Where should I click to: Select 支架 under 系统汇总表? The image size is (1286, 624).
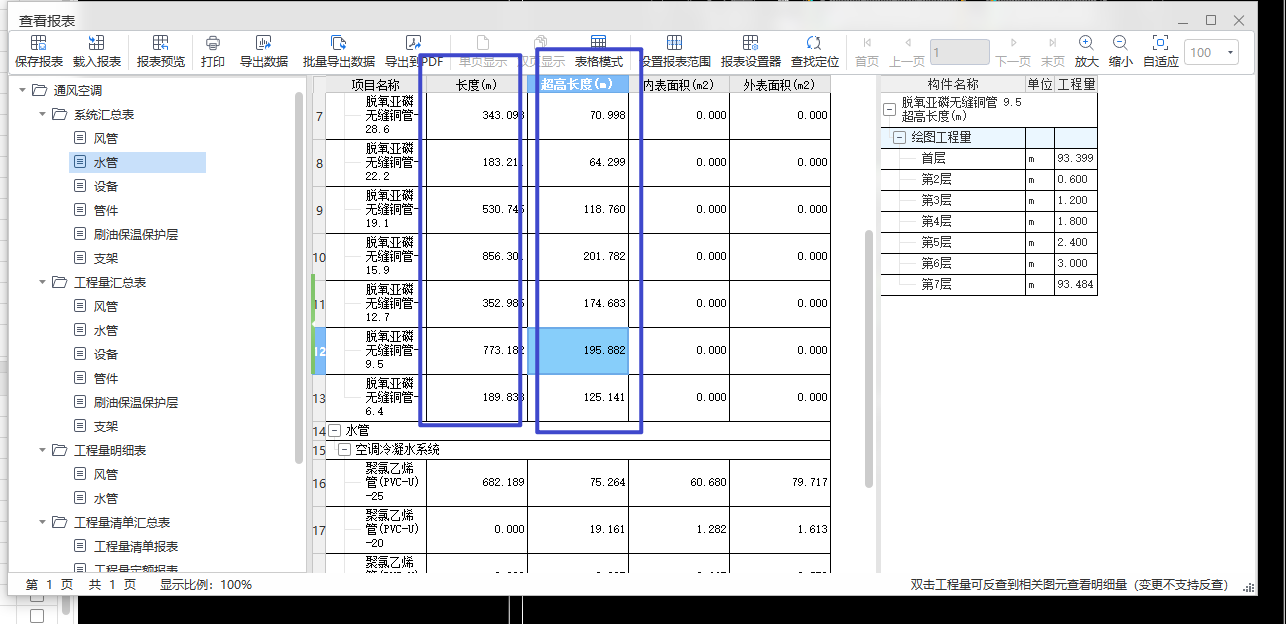click(x=106, y=258)
